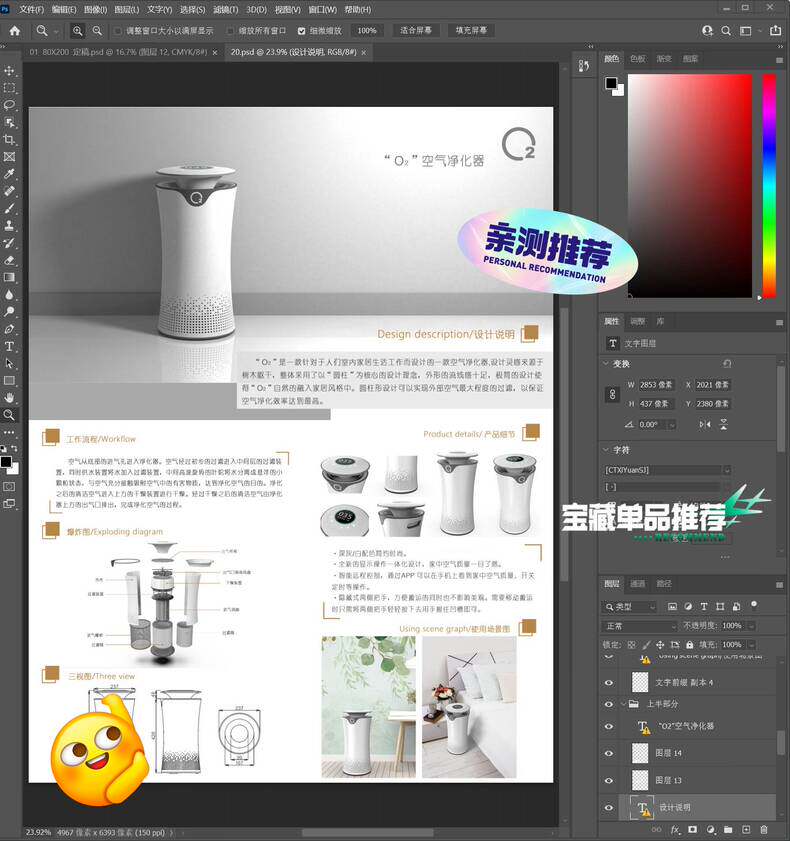Select the Crop tool

tap(9, 139)
